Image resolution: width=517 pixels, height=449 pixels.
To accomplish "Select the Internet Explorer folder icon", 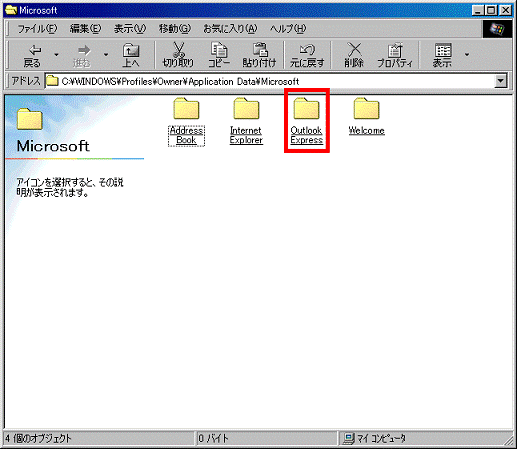I will [246, 108].
